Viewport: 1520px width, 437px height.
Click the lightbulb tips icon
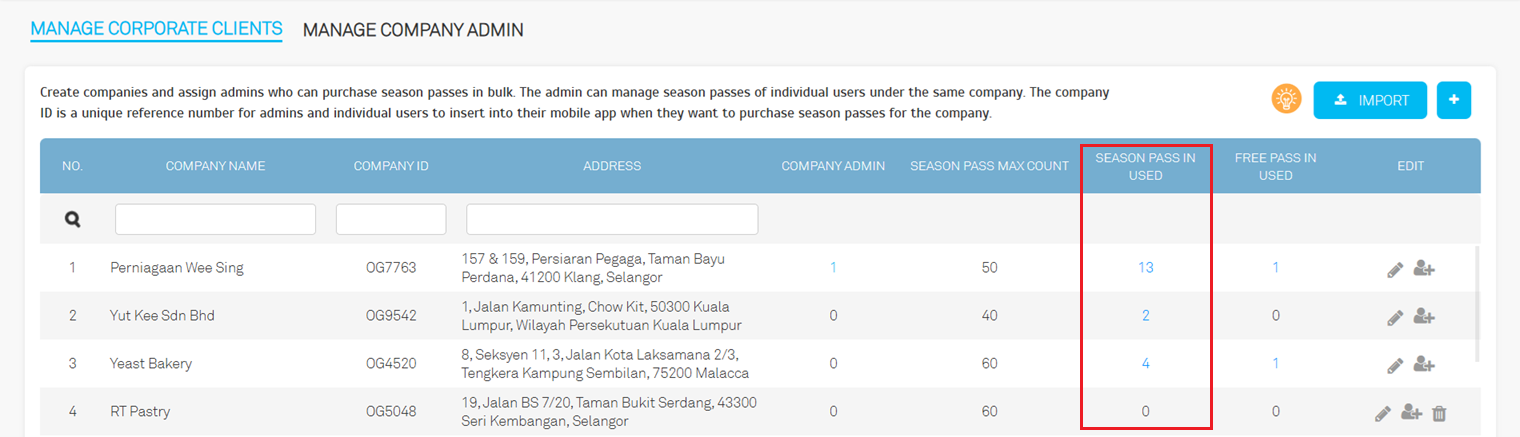tap(1285, 99)
